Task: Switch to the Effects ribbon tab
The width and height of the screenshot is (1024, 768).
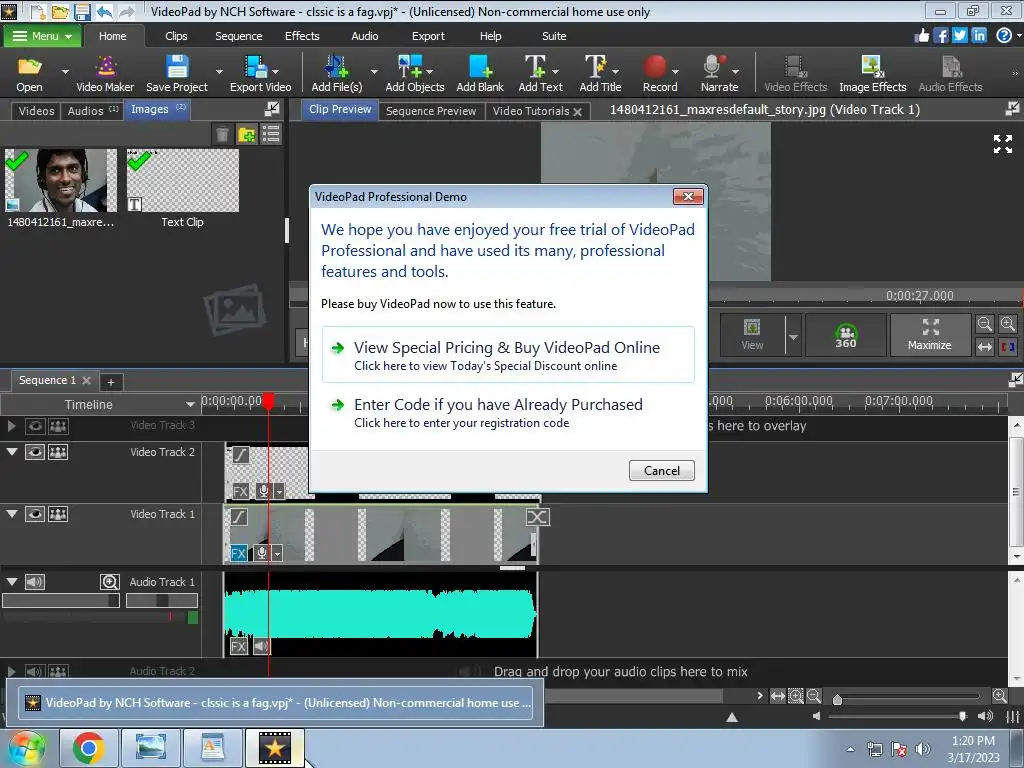Action: pos(302,36)
